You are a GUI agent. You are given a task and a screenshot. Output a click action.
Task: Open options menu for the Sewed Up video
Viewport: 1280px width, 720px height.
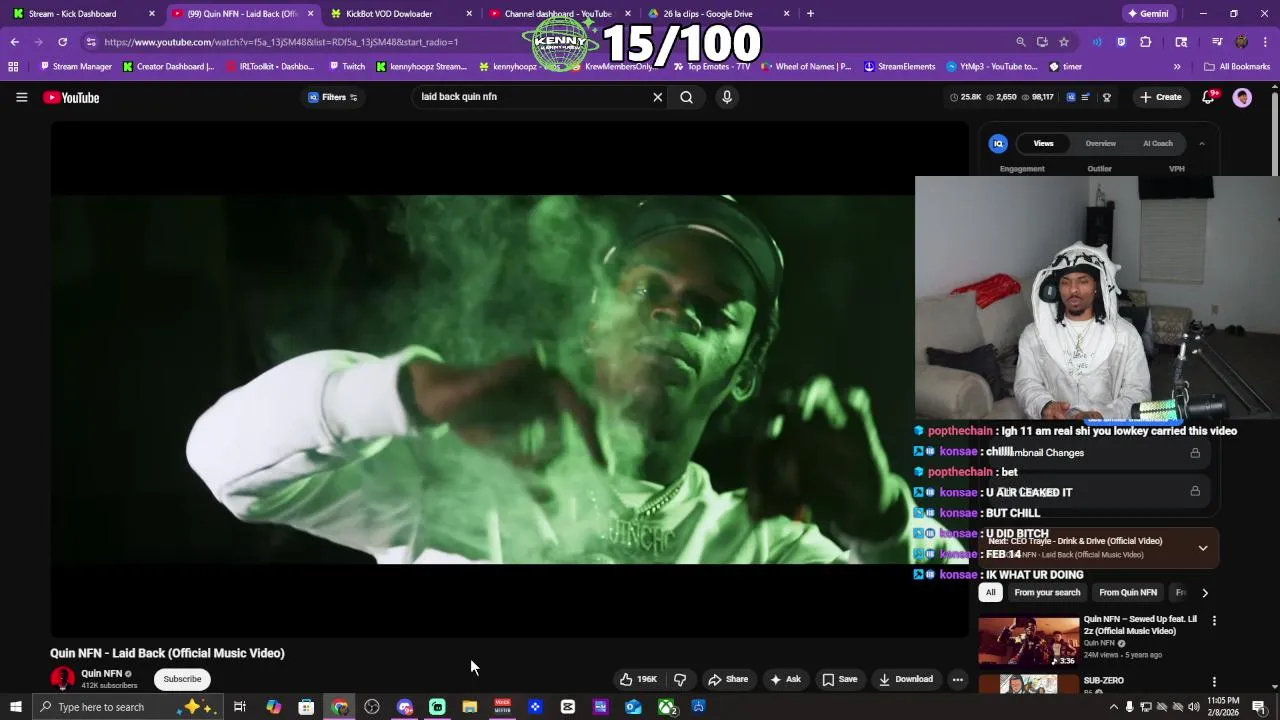pyautogui.click(x=1214, y=621)
